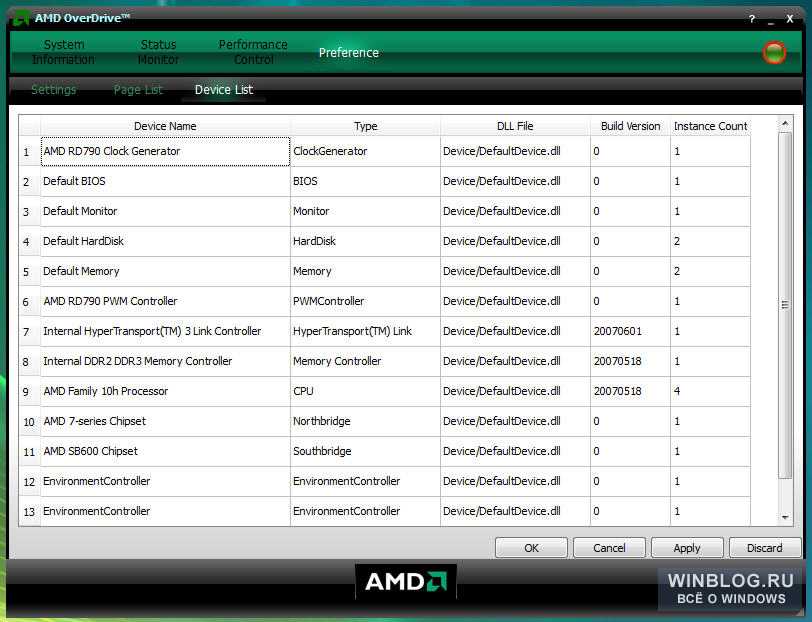Click build version 20070518 in Memory Controller row
The height and width of the screenshot is (622, 812).
point(630,361)
